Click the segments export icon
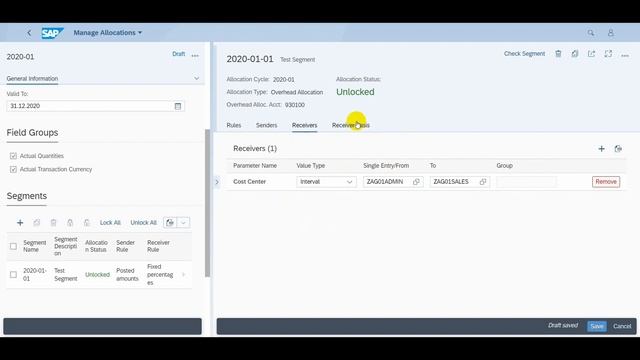 coord(170,222)
